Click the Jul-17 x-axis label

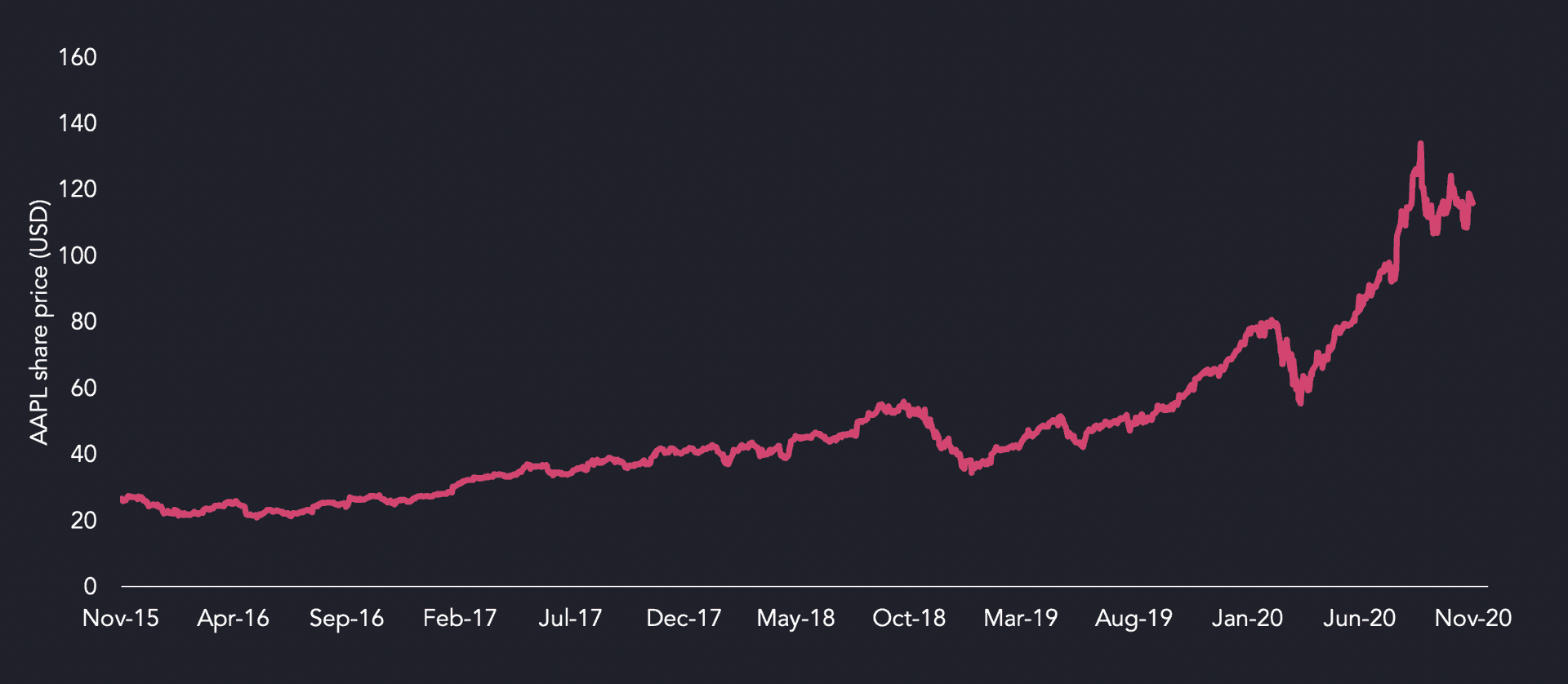click(570, 619)
